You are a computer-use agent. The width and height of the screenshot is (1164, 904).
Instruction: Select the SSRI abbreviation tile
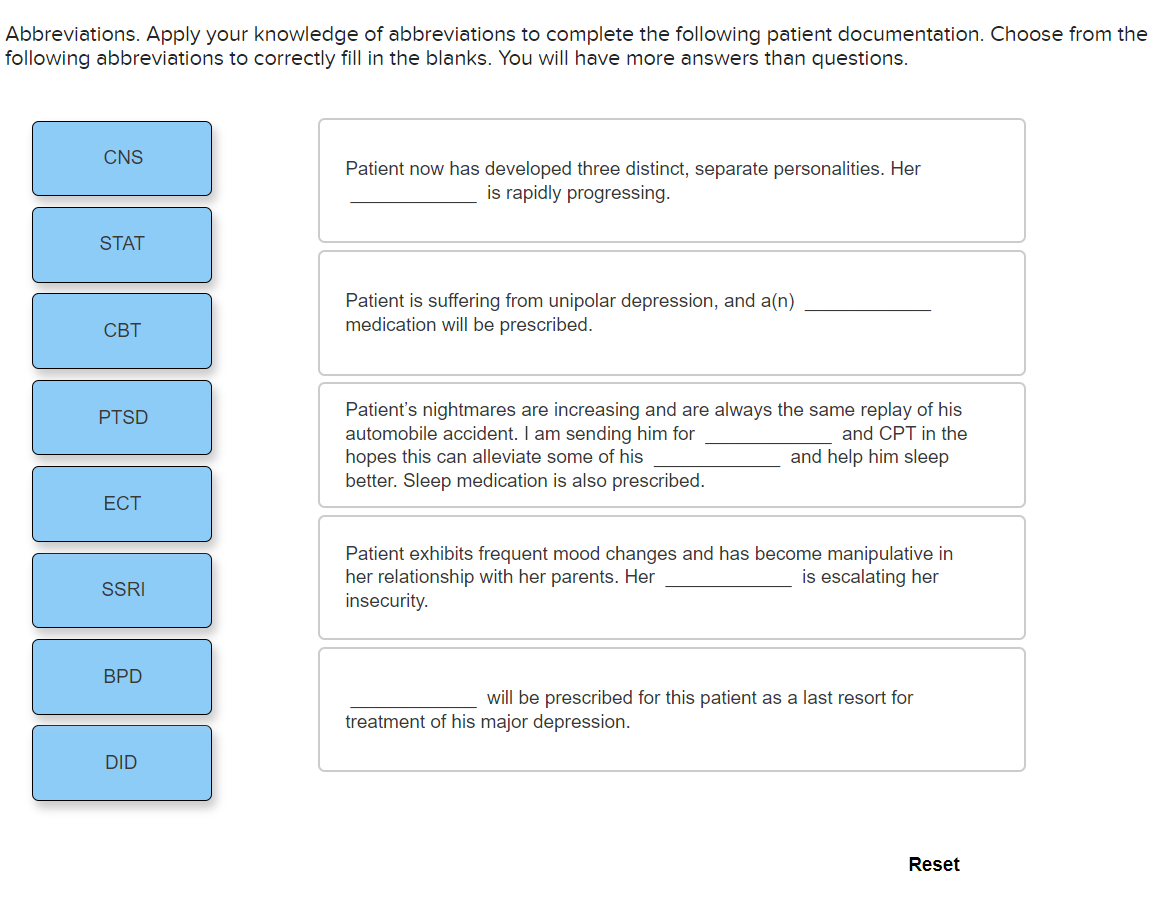click(121, 589)
